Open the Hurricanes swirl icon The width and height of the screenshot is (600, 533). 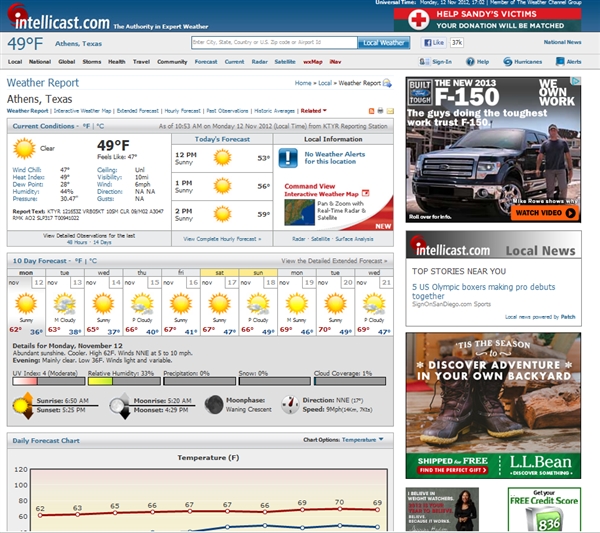coord(507,61)
